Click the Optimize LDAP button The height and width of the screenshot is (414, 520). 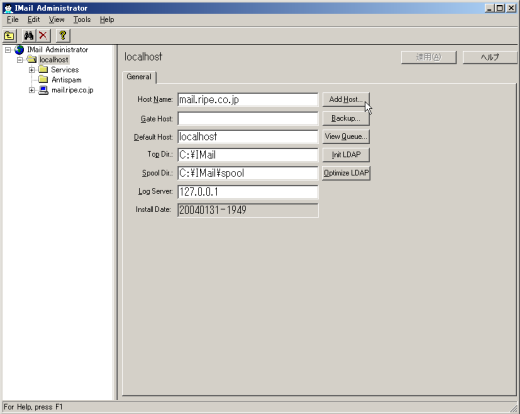point(346,173)
